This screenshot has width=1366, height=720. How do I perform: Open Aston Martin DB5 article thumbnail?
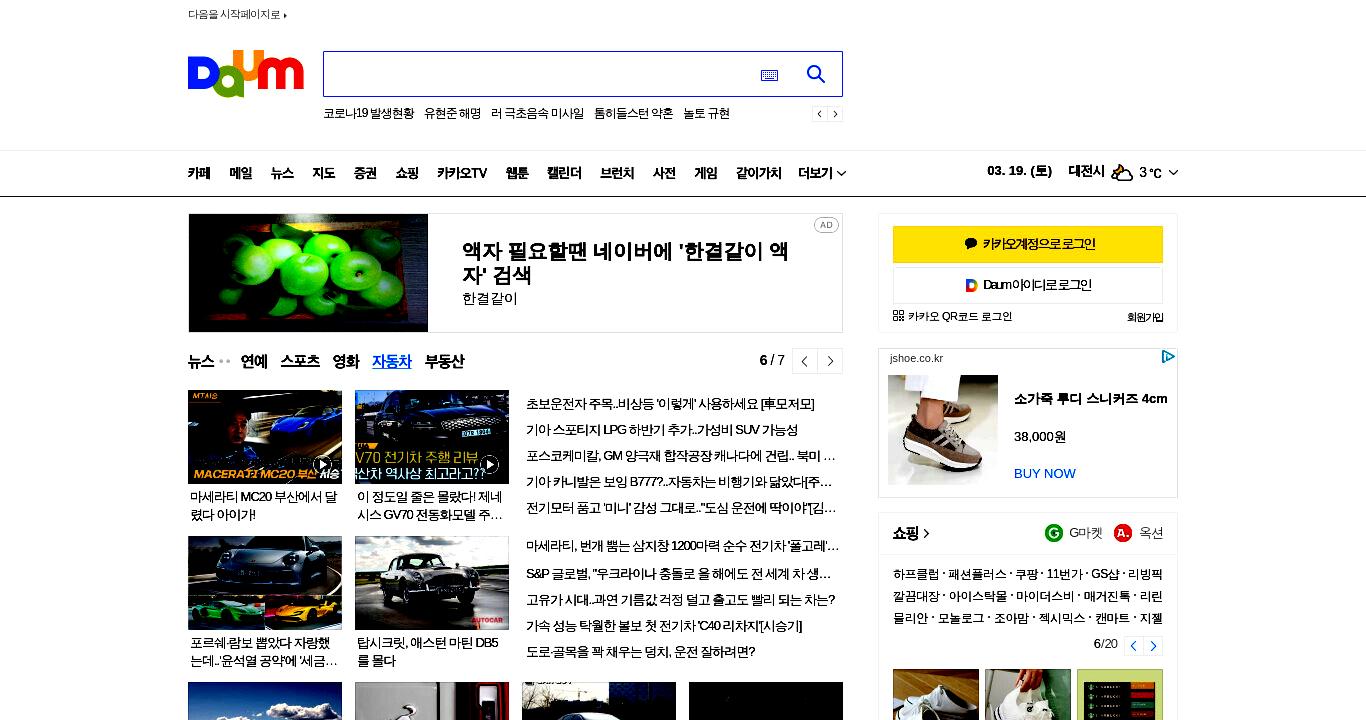(432, 583)
